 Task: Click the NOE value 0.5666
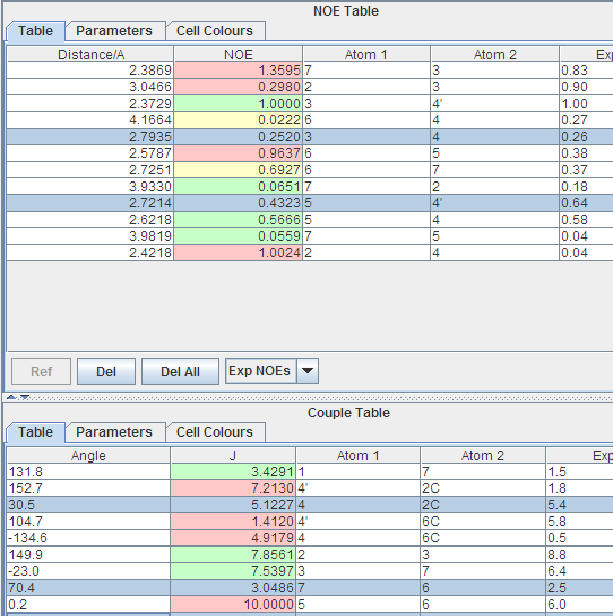238,219
